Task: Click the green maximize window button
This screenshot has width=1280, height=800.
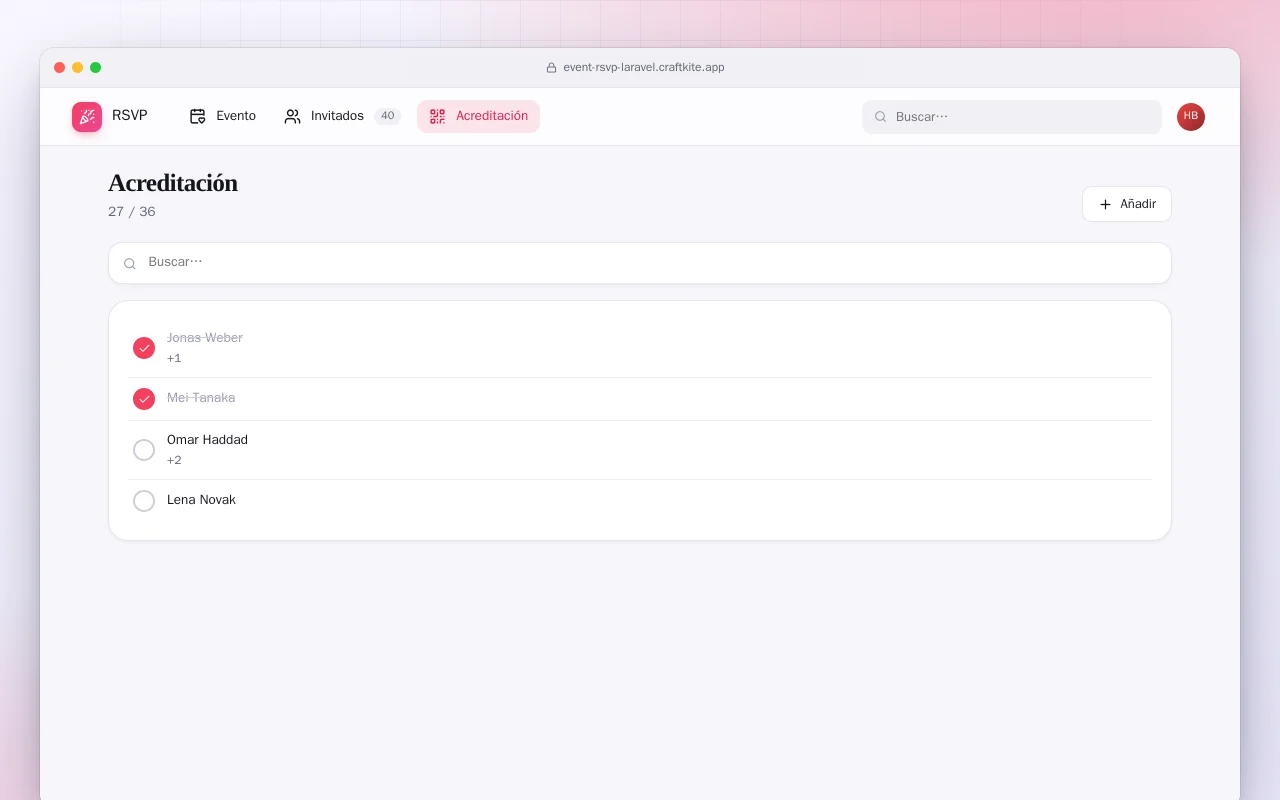Action: 96,68
